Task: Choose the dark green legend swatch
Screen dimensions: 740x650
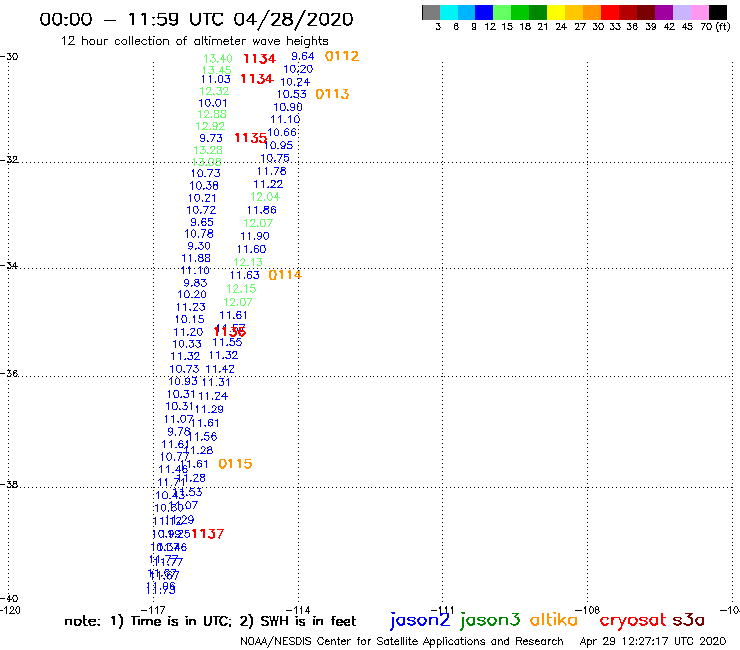Action: point(538,12)
